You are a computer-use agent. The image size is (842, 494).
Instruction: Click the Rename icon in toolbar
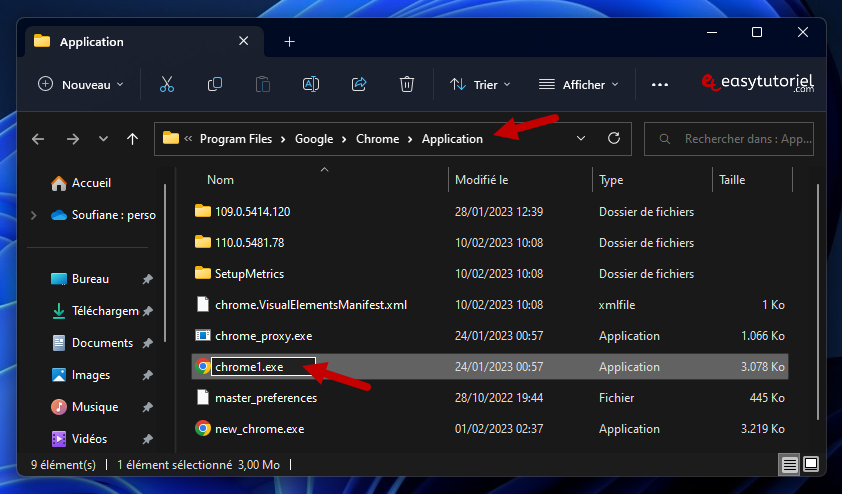click(311, 85)
